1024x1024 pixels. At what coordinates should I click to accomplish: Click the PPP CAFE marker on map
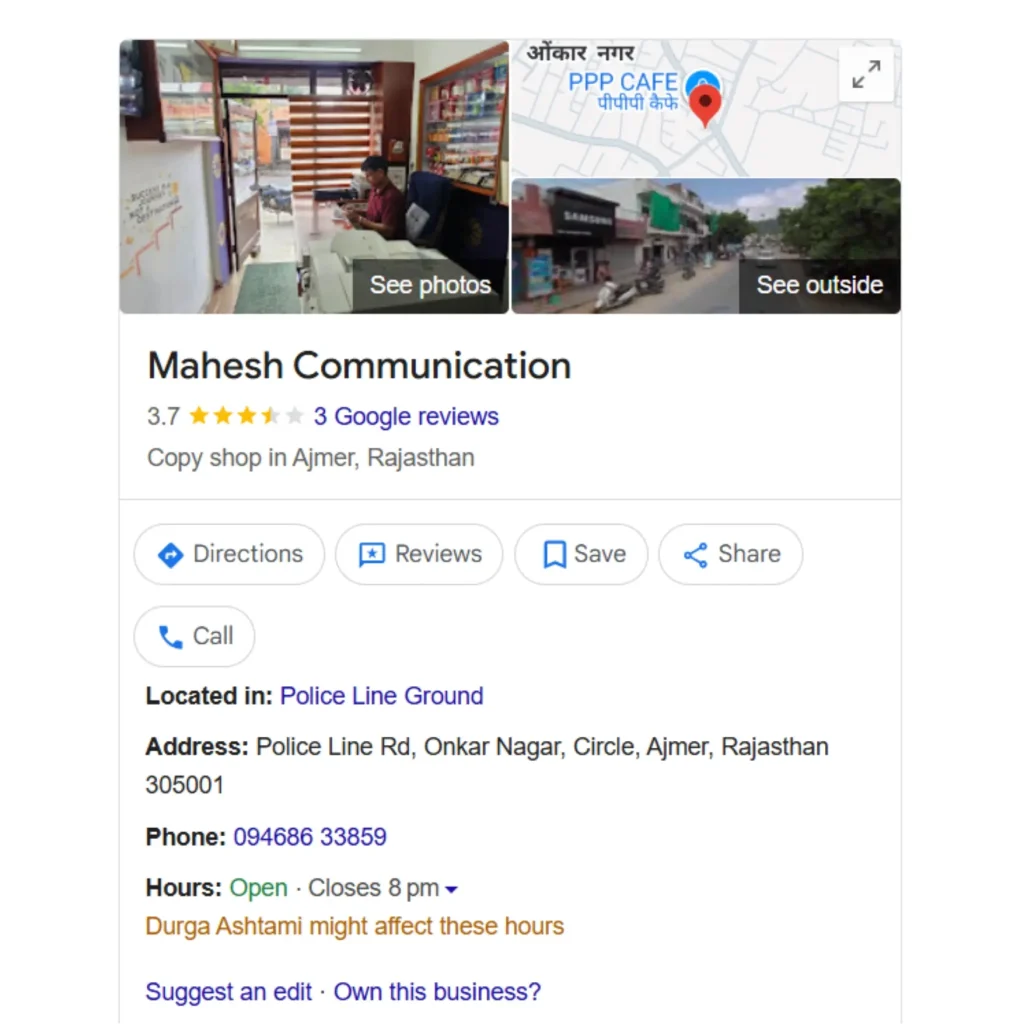pyautogui.click(x=701, y=81)
